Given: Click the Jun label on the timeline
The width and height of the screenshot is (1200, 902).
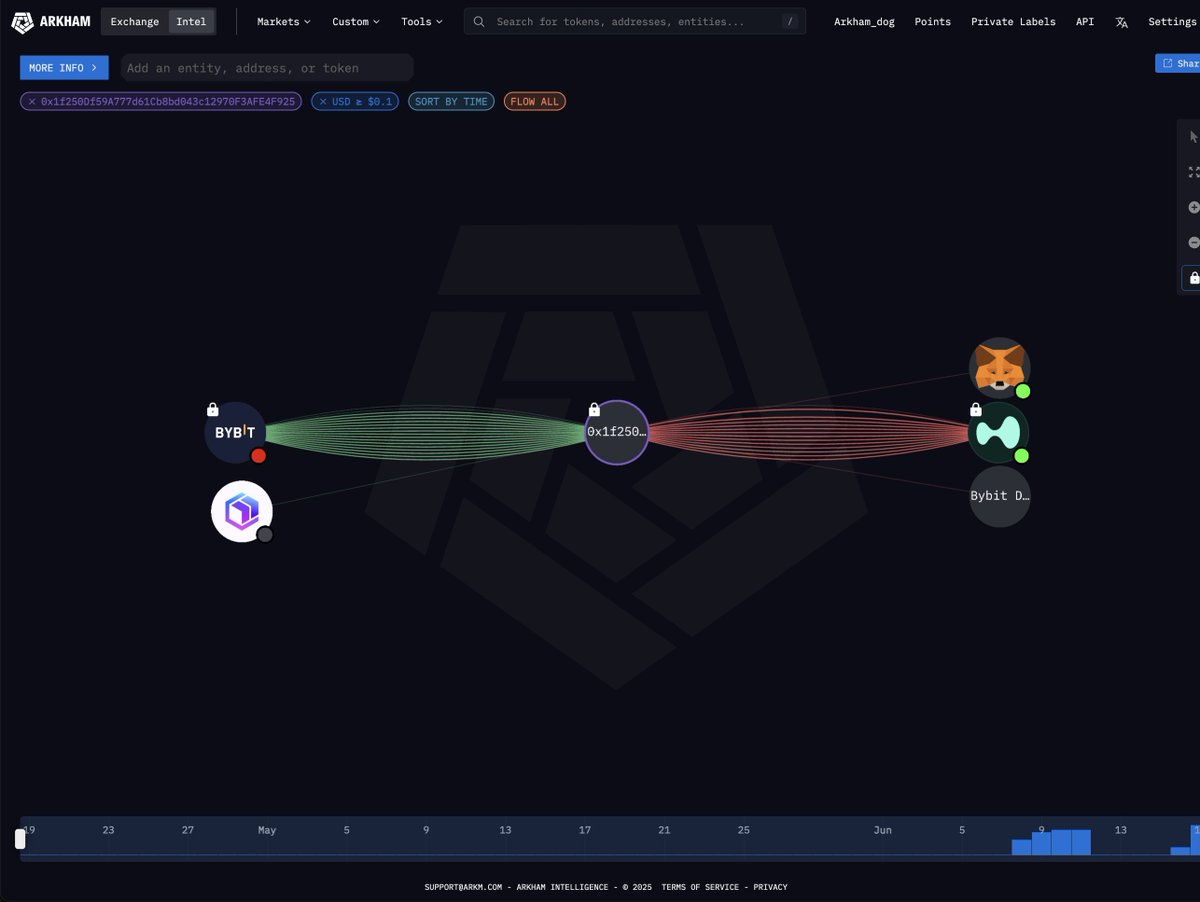Looking at the screenshot, I should (x=882, y=830).
